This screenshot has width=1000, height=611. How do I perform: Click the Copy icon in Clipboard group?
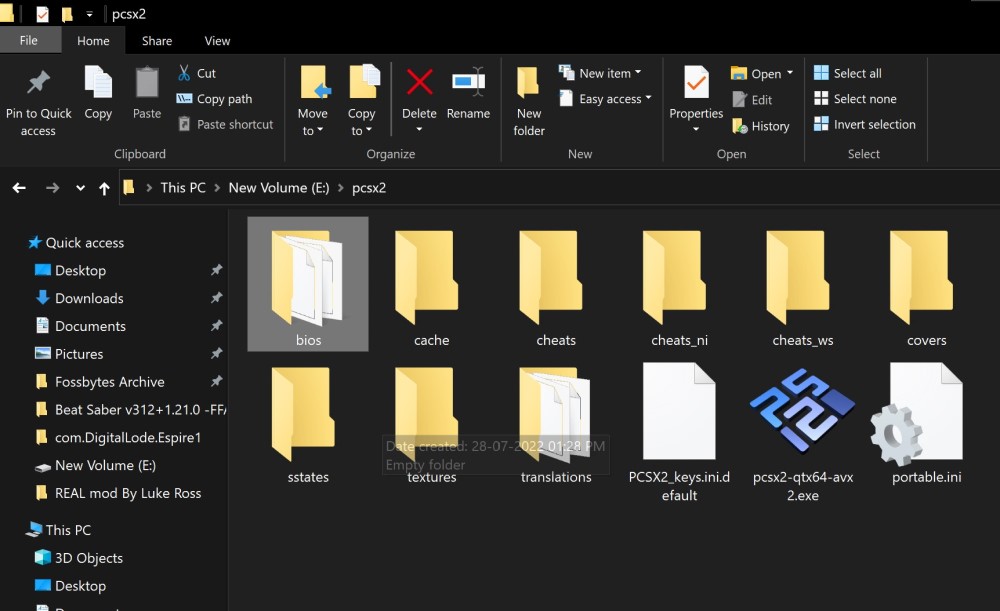pyautogui.click(x=98, y=84)
